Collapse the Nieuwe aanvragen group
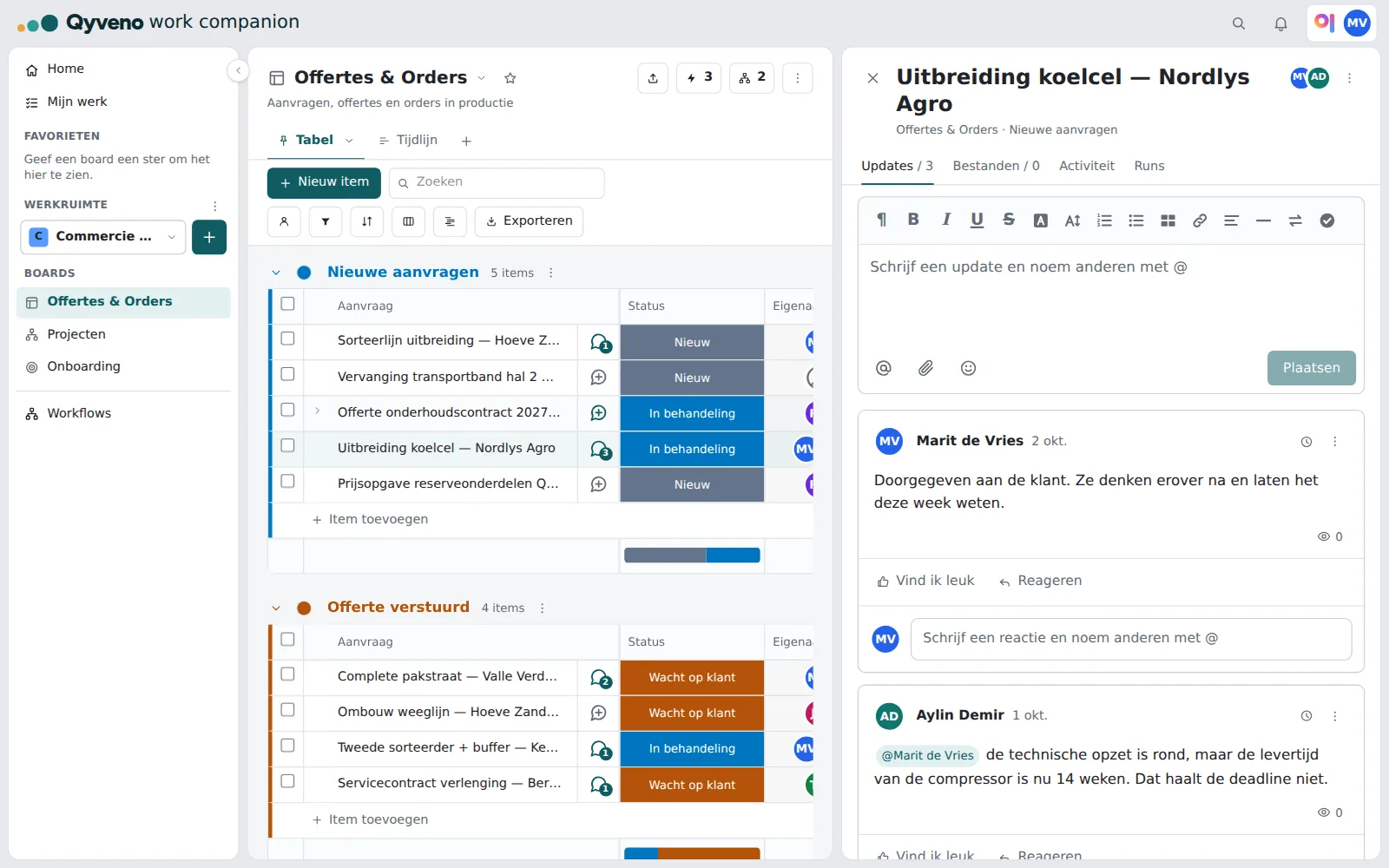1389x868 pixels. click(x=276, y=273)
